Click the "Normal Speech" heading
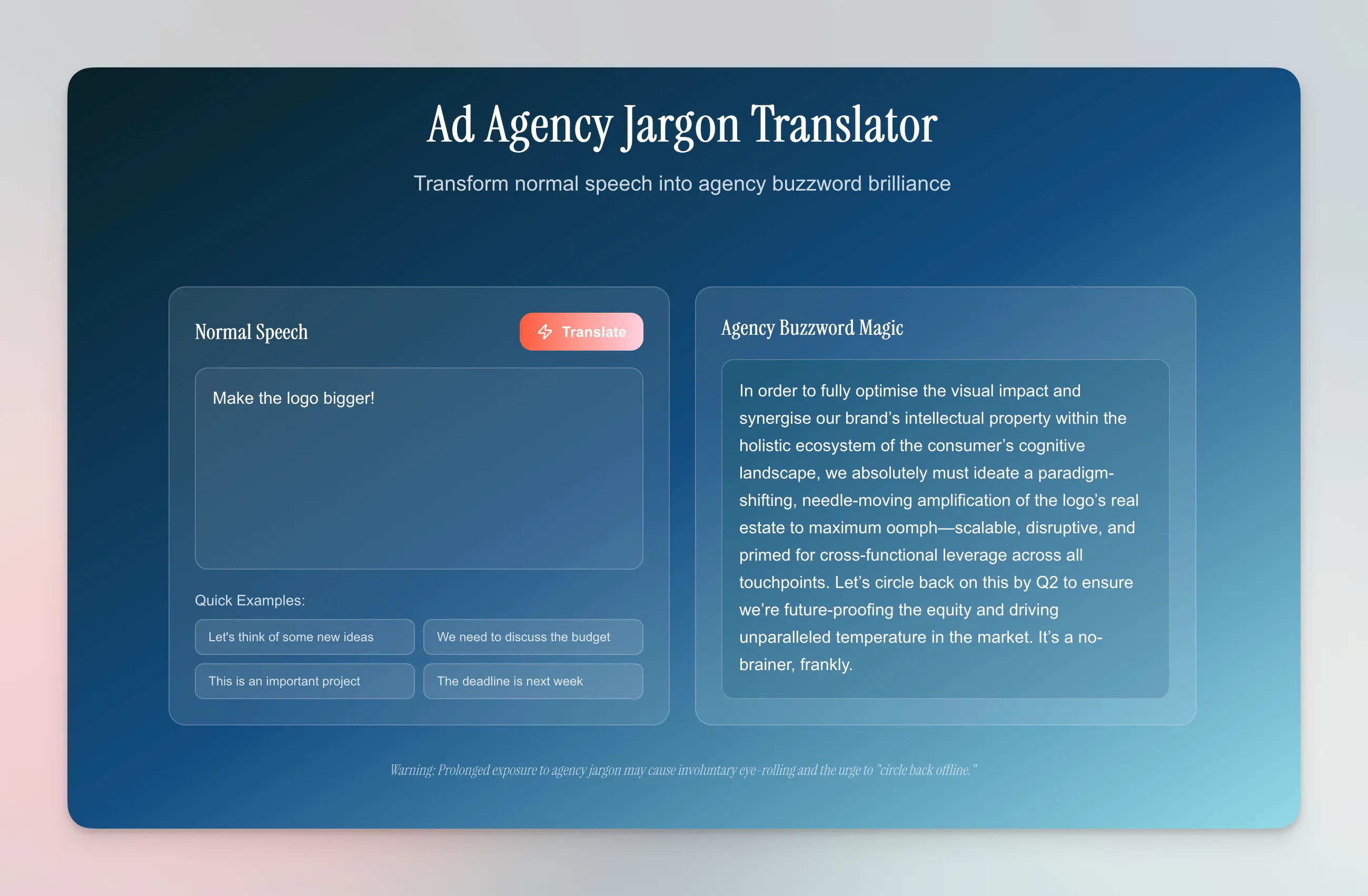This screenshot has height=896, width=1368. point(251,332)
